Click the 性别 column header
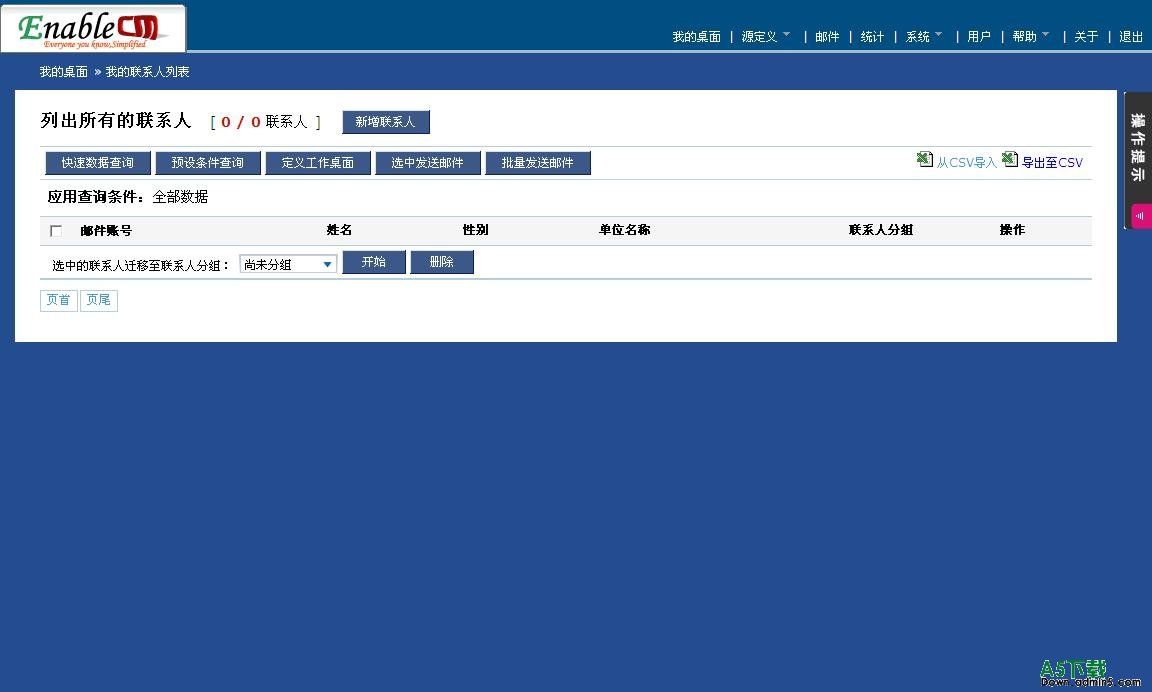This screenshot has height=692, width=1152. pyautogui.click(x=475, y=230)
